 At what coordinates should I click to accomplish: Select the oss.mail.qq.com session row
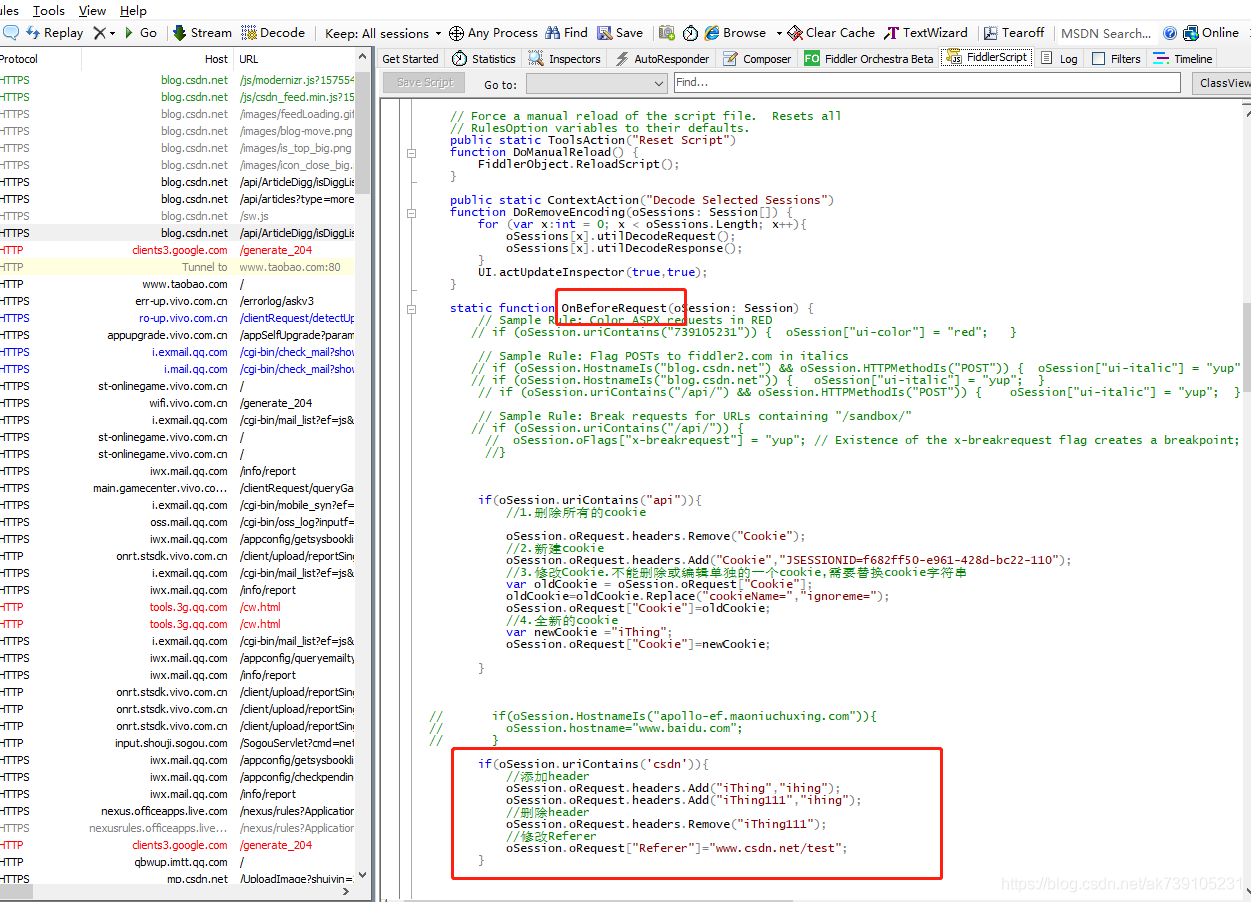[178, 522]
